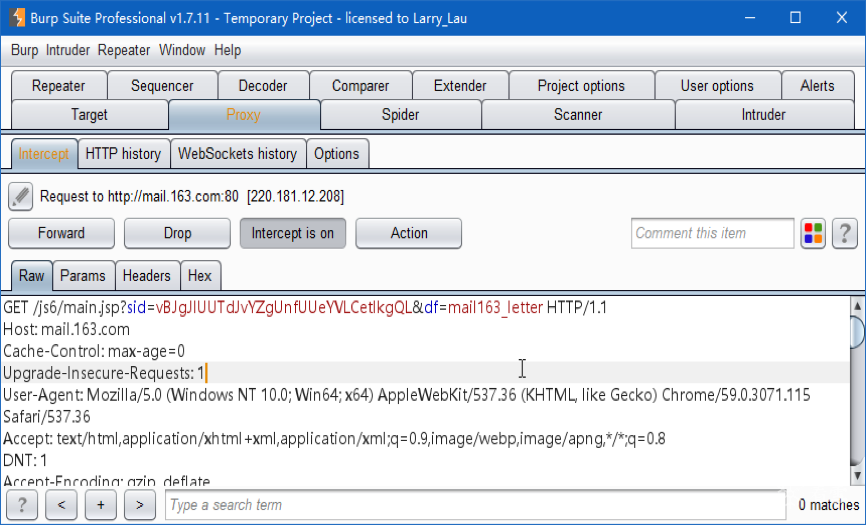Click the sid parameter value text
The width and height of the screenshot is (866, 525).
click(284, 307)
